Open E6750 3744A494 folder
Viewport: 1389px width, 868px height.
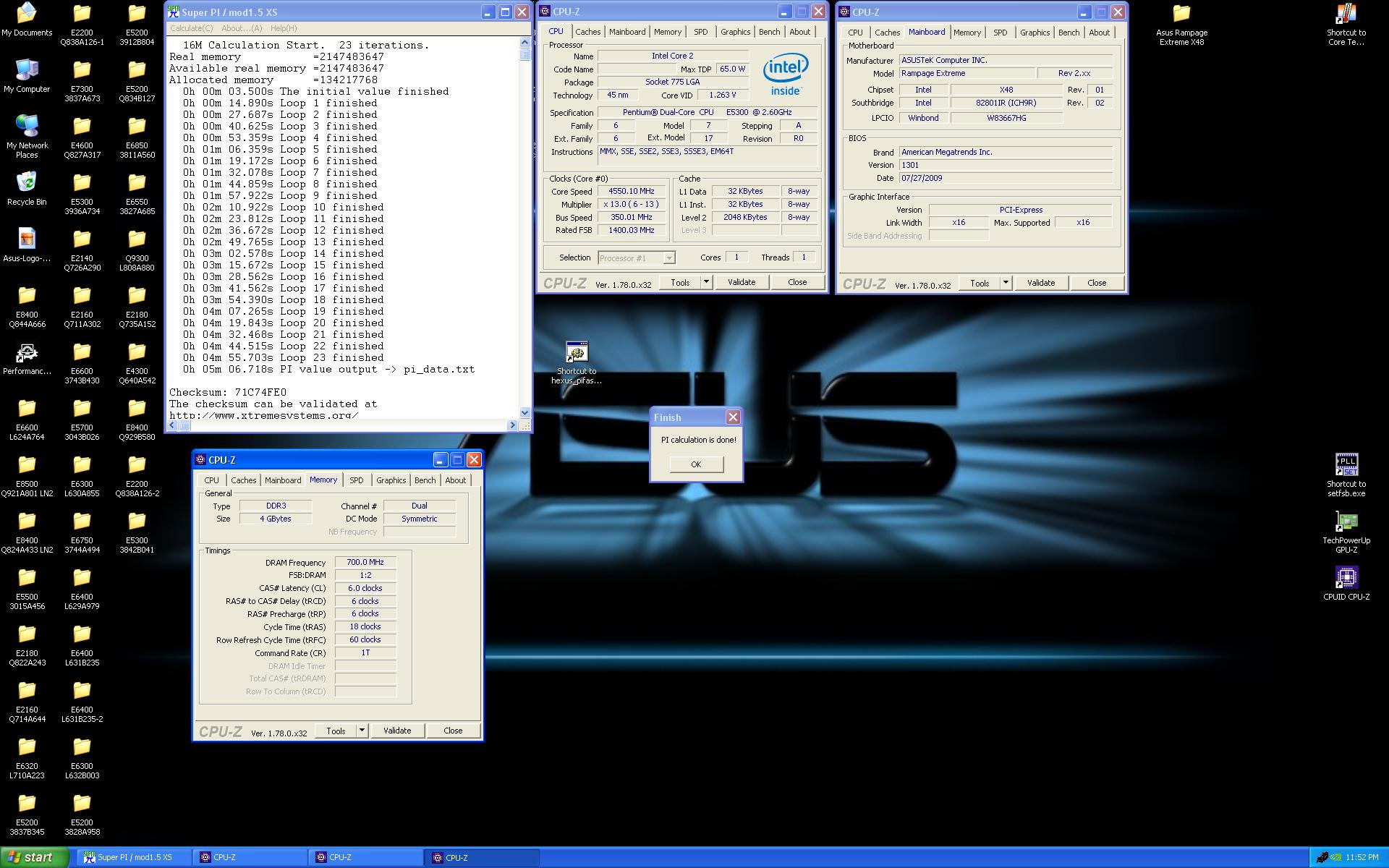[82, 532]
